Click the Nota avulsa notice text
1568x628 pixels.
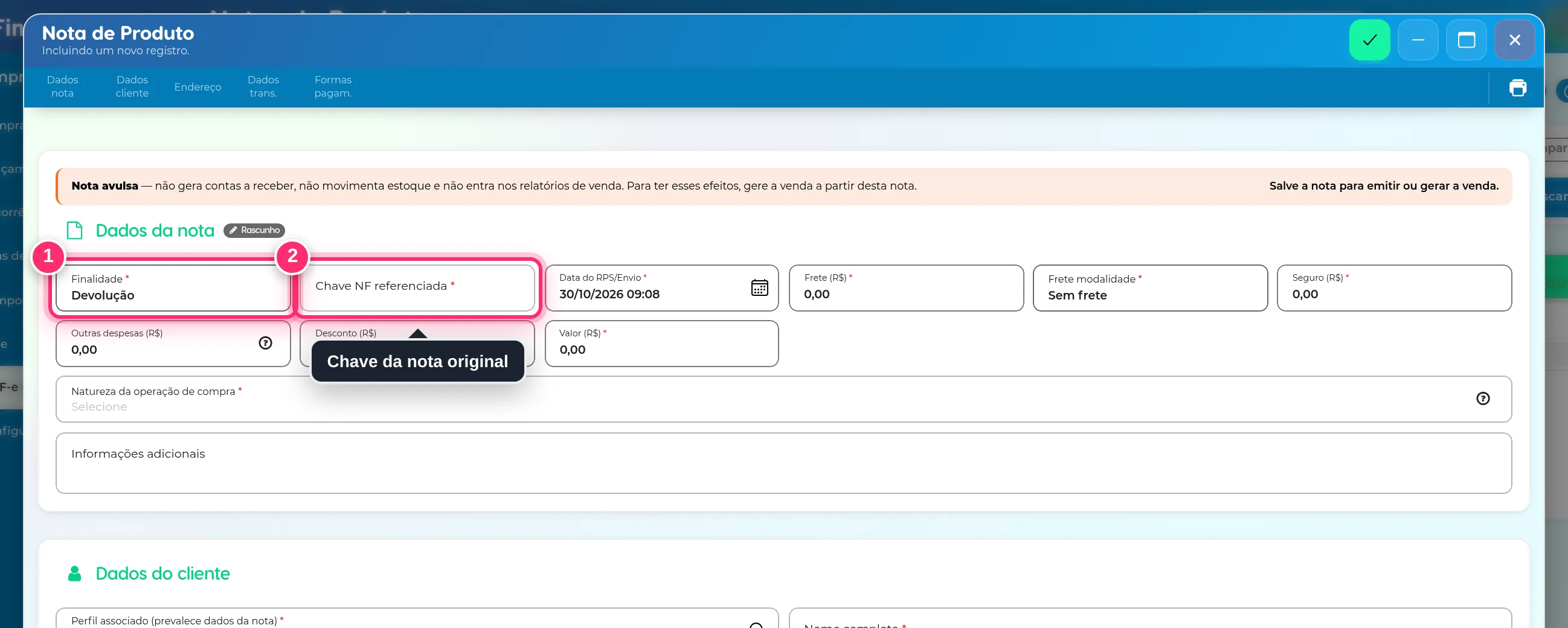coord(493,185)
